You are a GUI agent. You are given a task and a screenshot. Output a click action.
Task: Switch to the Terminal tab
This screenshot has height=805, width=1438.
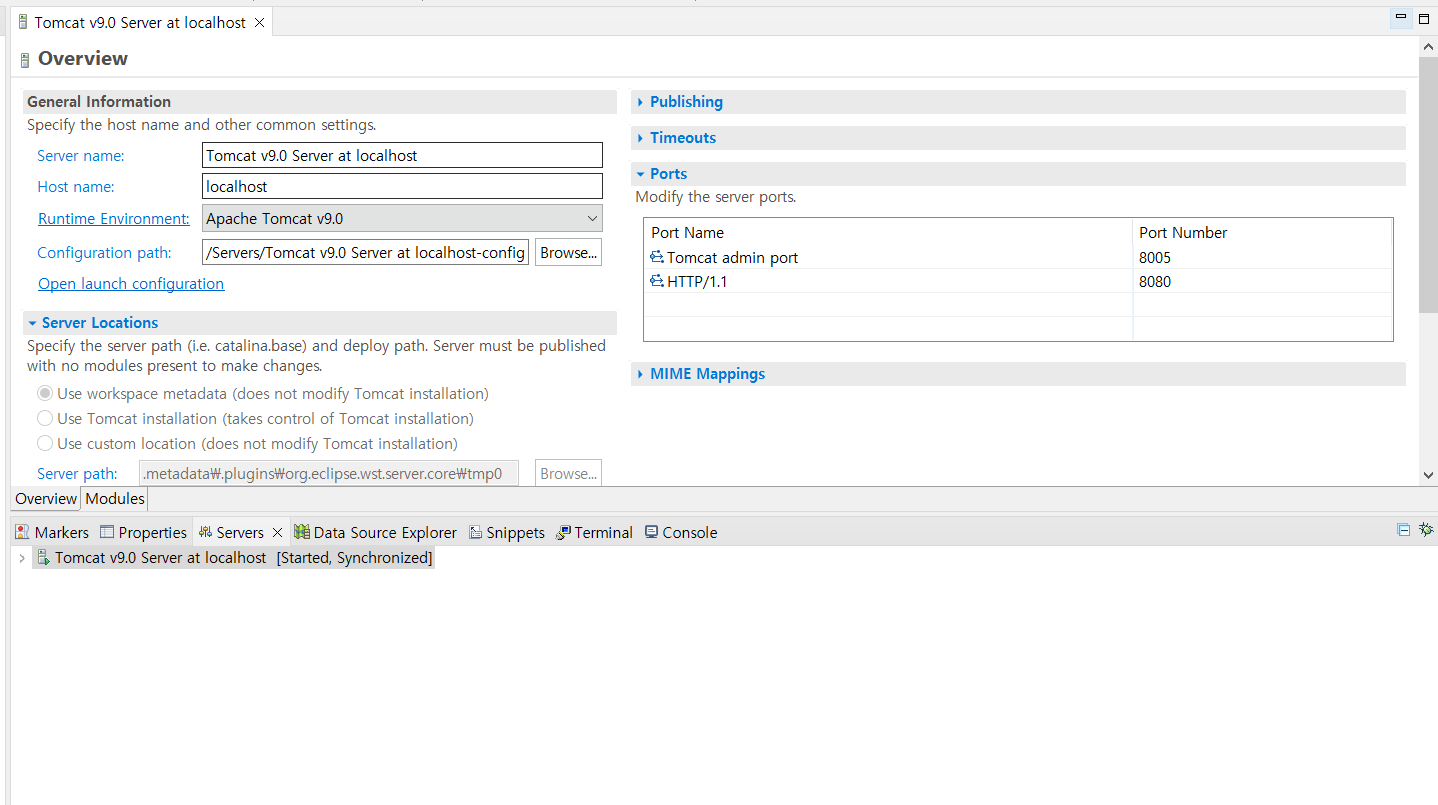595,532
